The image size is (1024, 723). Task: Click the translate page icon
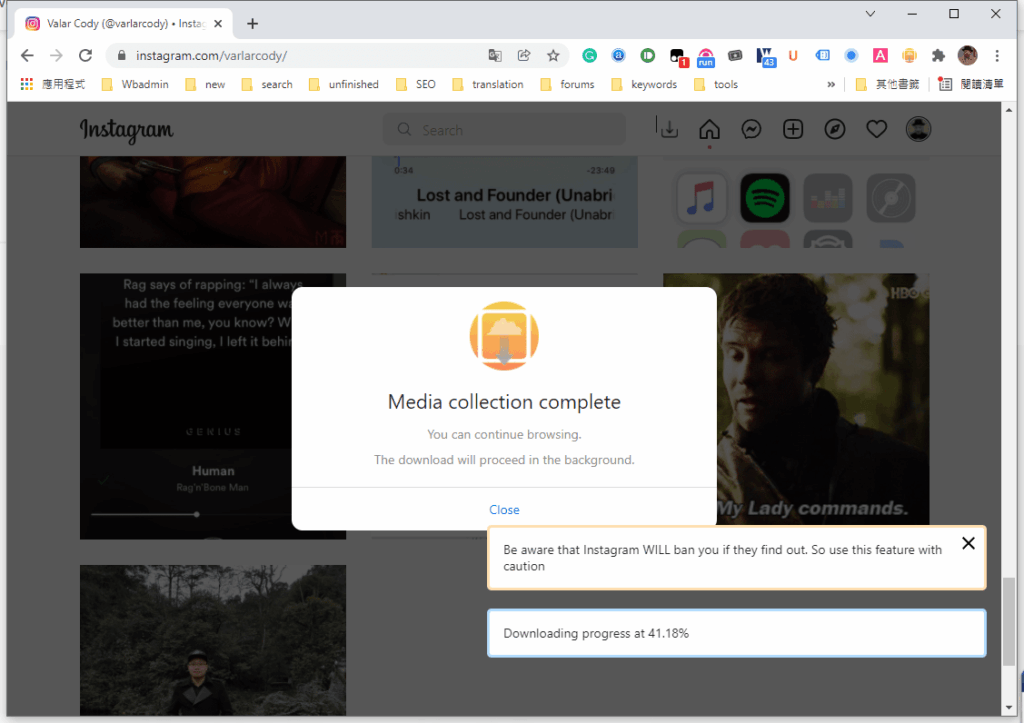[x=495, y=56]
